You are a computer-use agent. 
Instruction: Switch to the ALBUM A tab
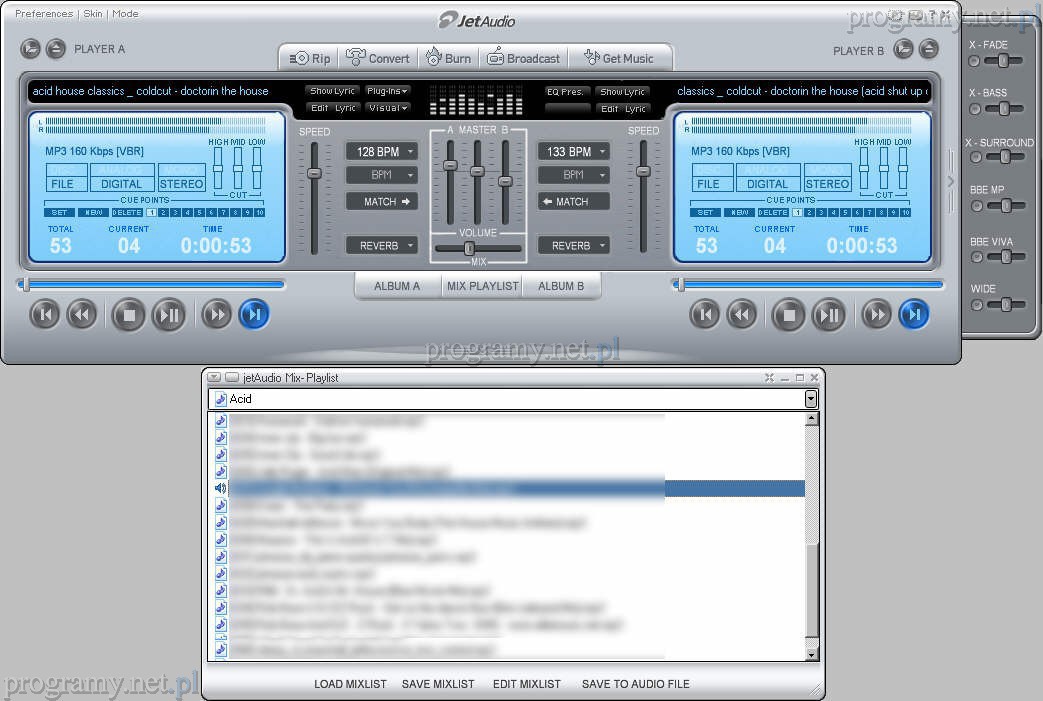coord(397,286)
